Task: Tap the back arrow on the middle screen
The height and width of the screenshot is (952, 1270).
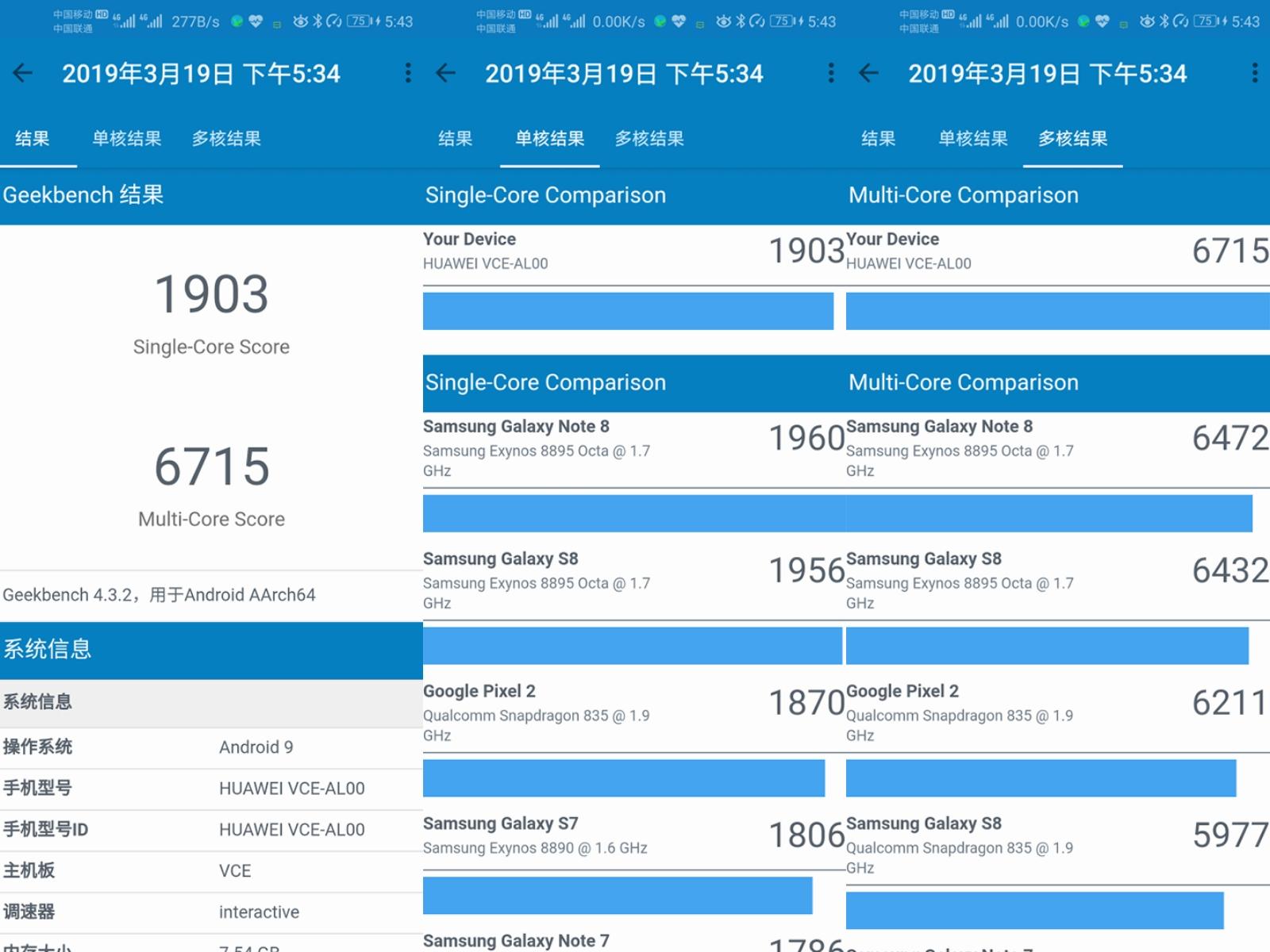Action: pyautogui.click(x=446, y=74)
